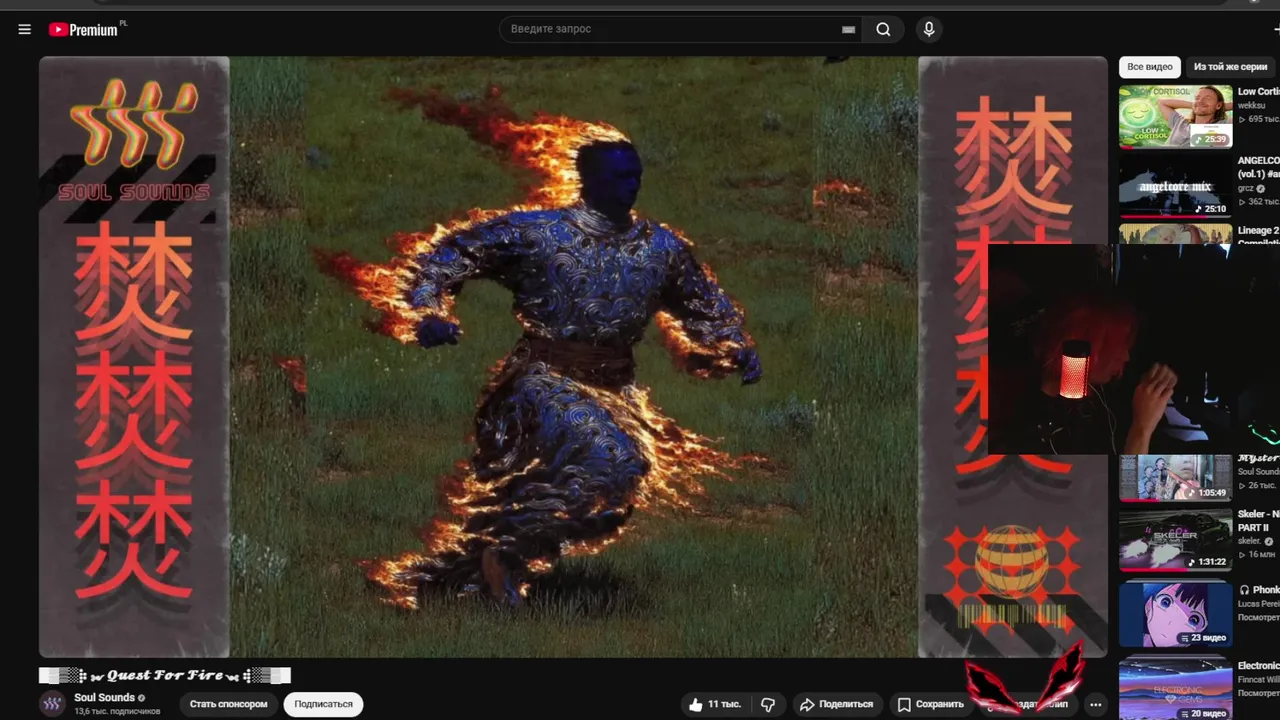The width and height of the screenshot is (1280, 720).
Task: Click the 'Skeler' video title in sidebar
Action: [1258, 520]
